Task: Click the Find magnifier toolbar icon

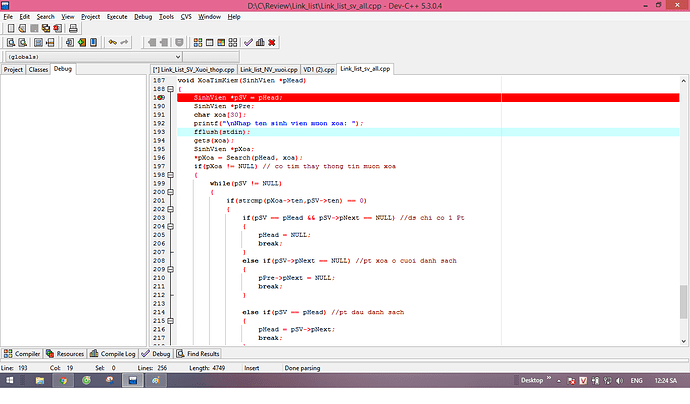Action: tap(10, 42)
